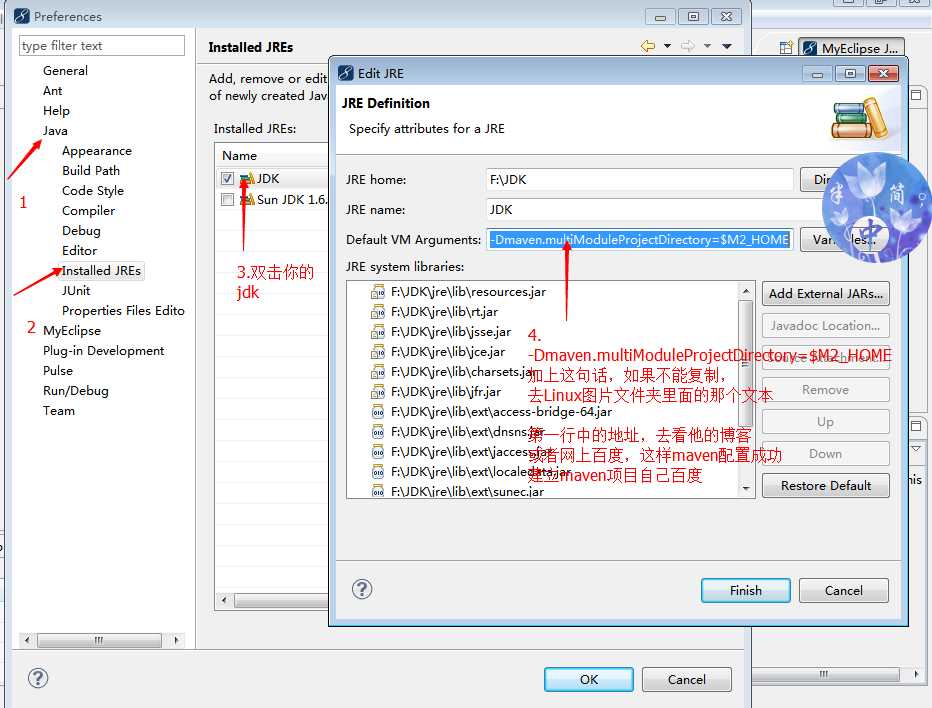Open Properties Files Editor preferences
This screenshot has height=708, width=932.
click(123, 311)
